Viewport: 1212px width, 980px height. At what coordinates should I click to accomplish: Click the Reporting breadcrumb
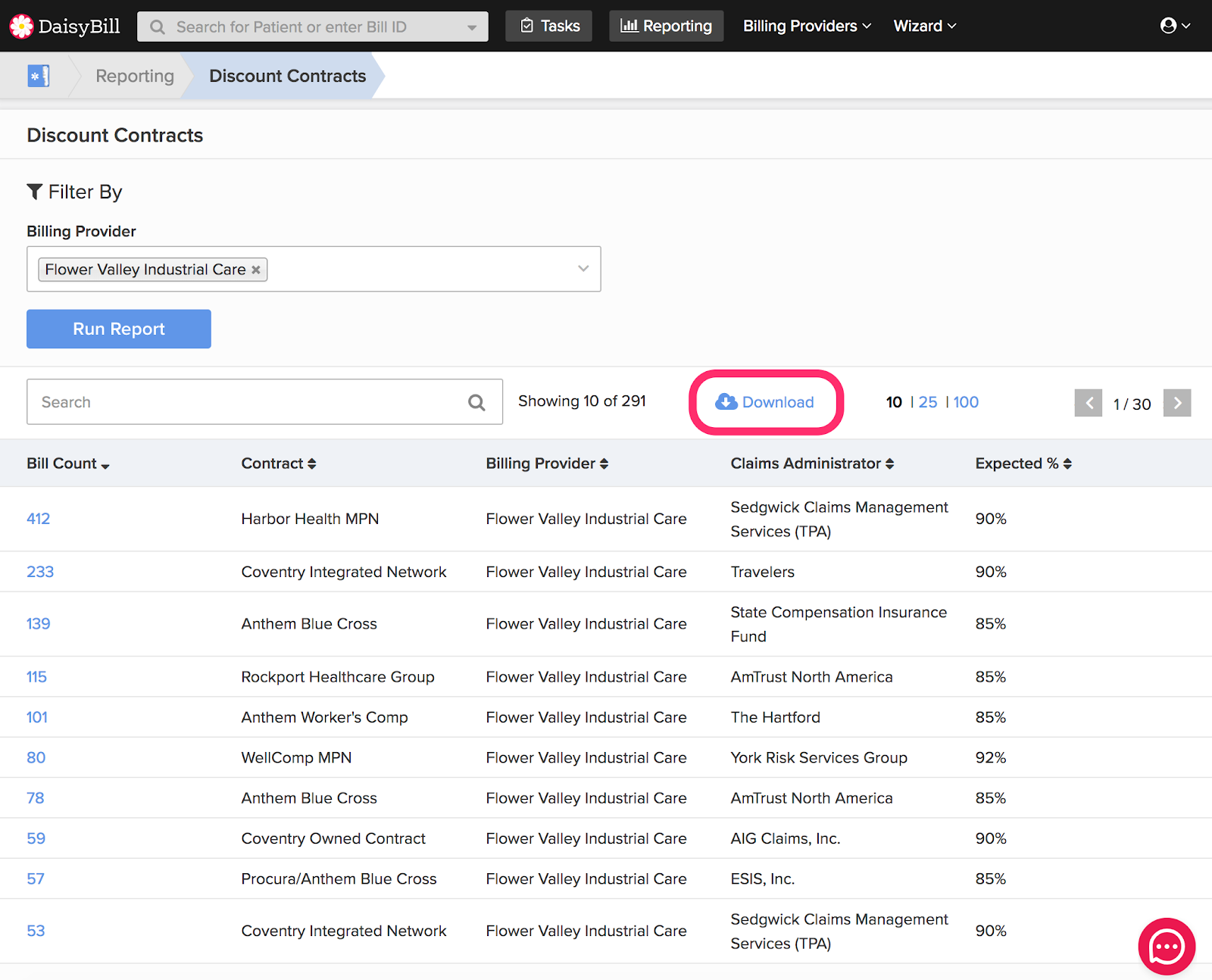click(135, 76)
